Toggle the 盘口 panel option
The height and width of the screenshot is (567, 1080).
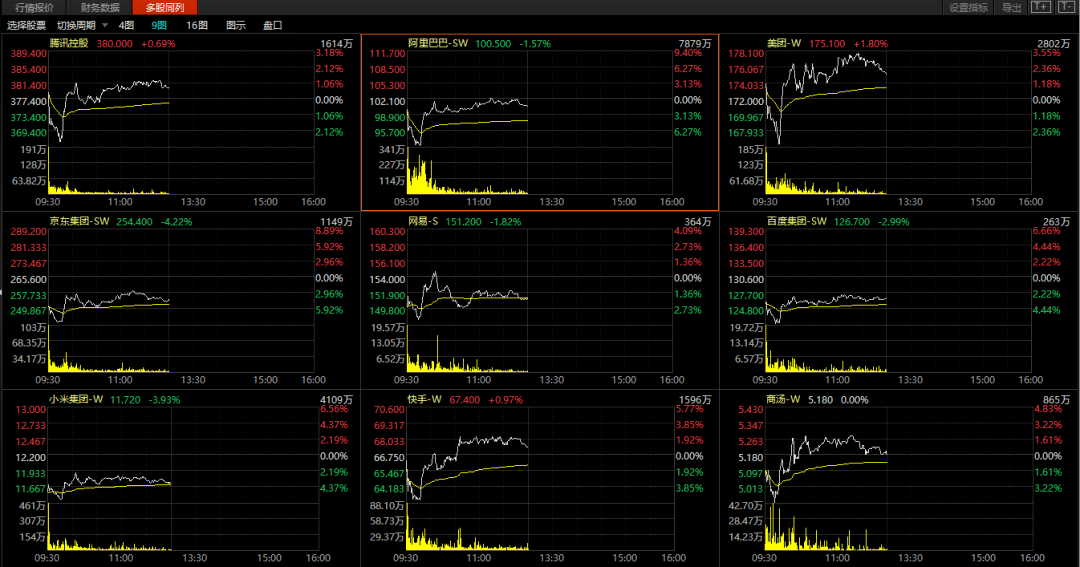click(273, 25)
